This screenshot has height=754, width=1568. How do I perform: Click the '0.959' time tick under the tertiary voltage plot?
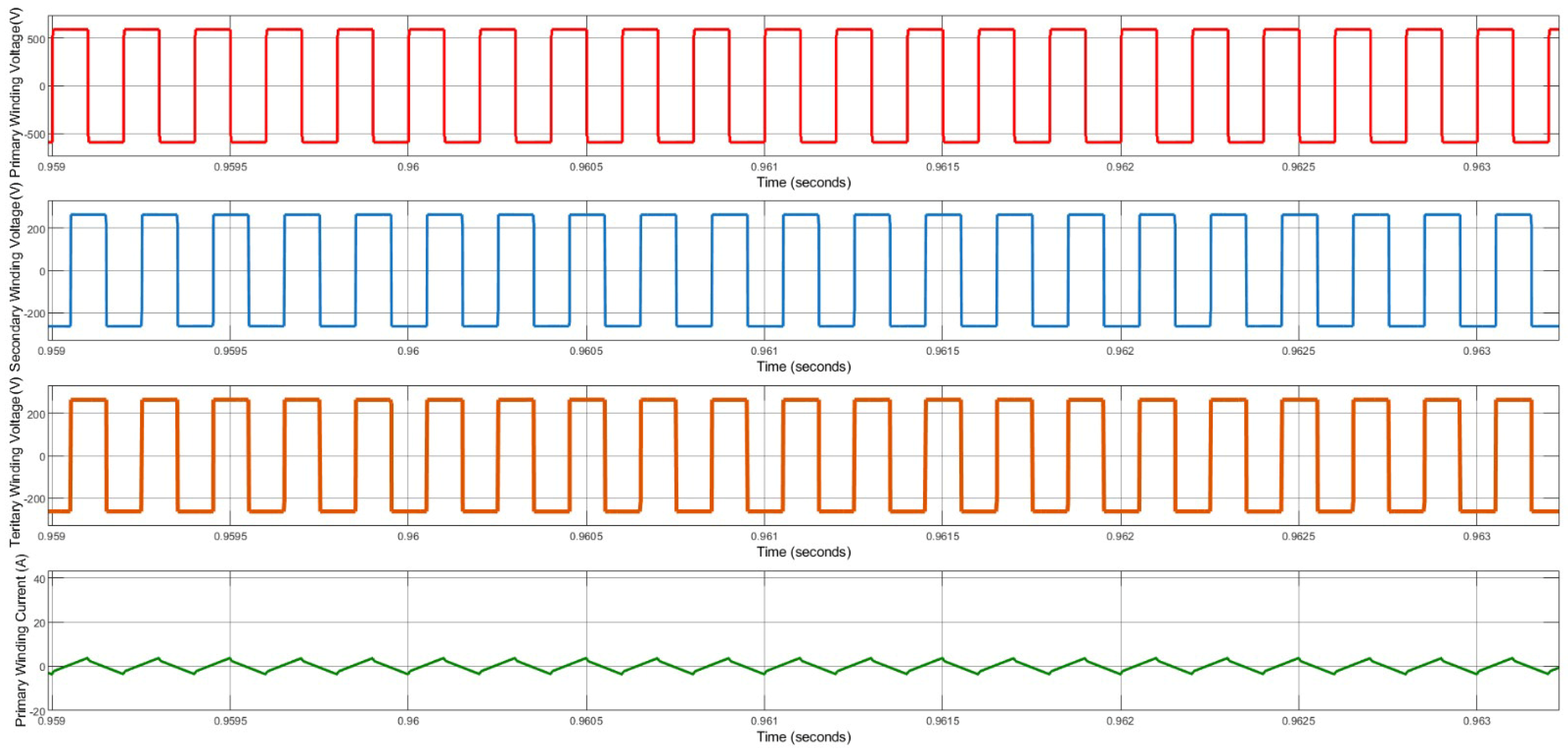[52, 536]
